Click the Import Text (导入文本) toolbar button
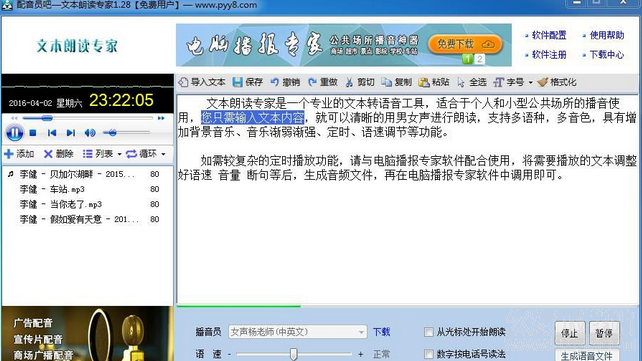Image resolution: width=642 pixels, height=361 pixels. [x=202, y=82]
